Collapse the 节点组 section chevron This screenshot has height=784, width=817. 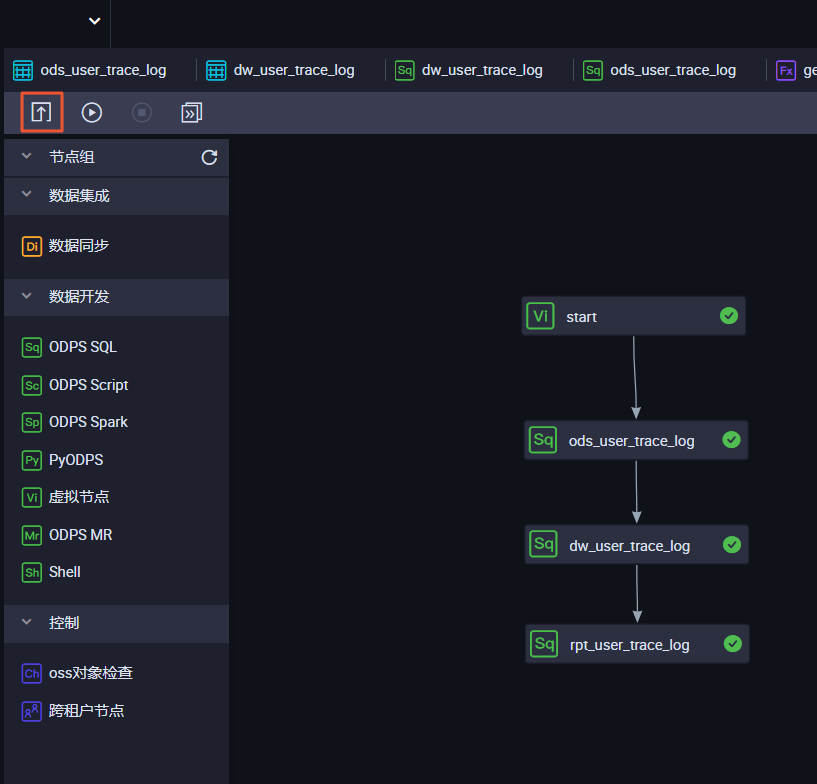coord(27,156)
